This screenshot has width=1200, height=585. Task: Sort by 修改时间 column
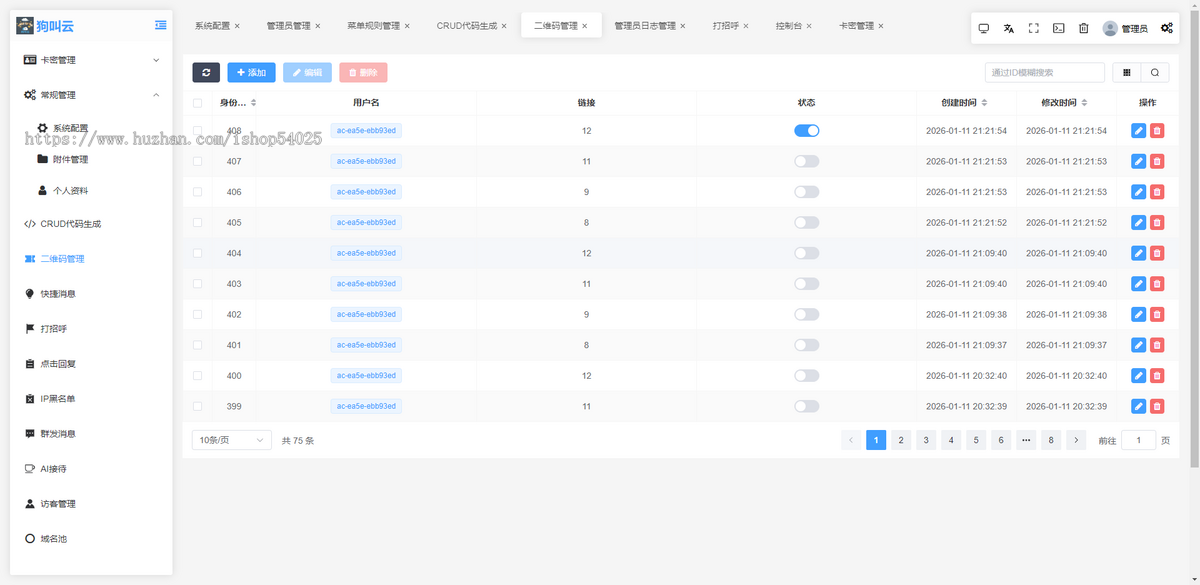[x=1084, y=103]
